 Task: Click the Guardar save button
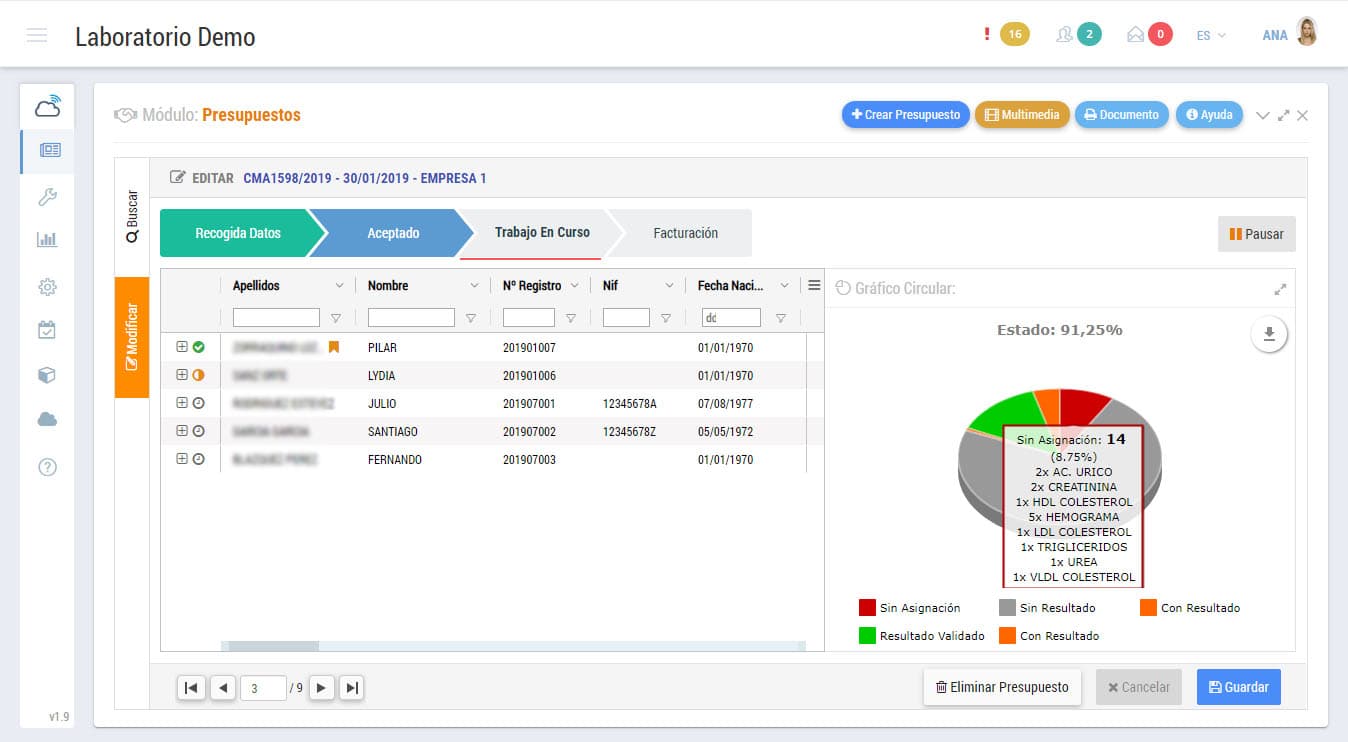tap(1238, 687)
